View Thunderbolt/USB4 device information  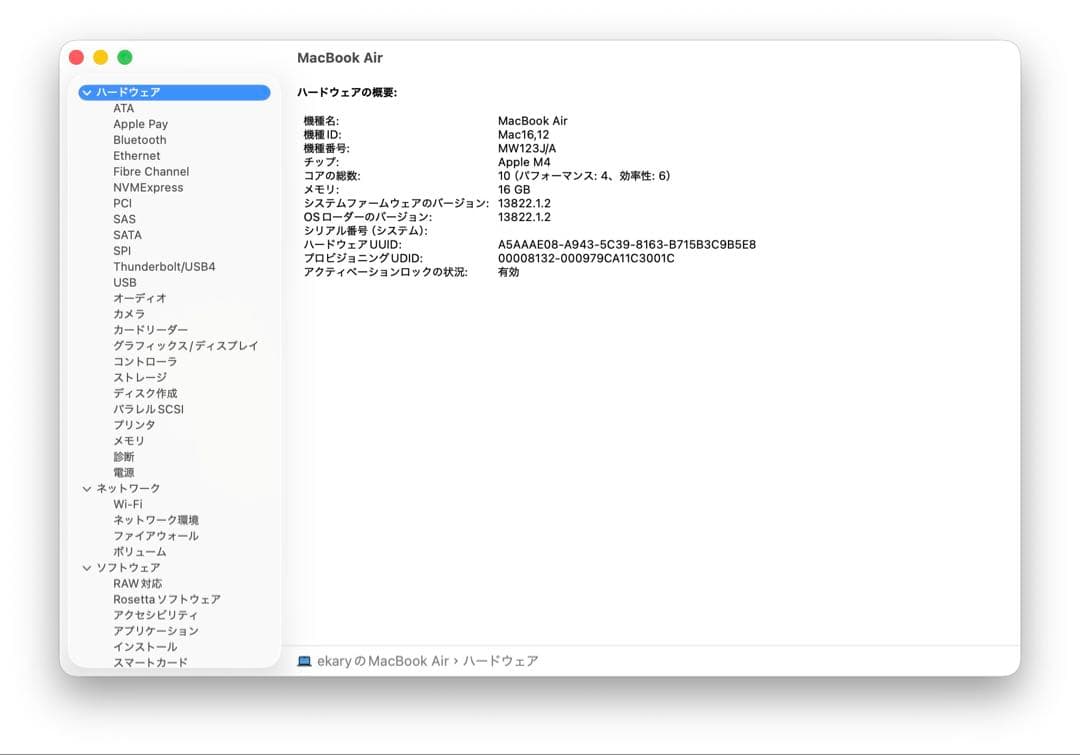[166, 266]
